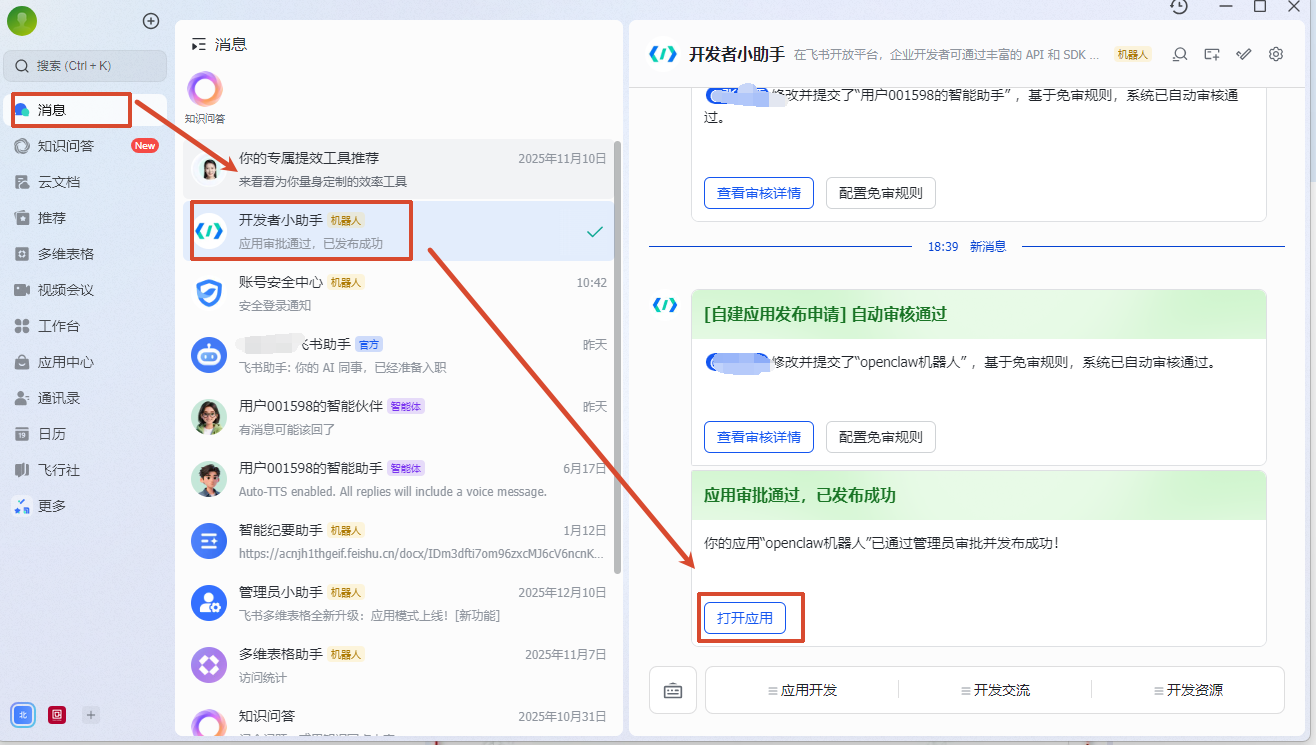1316x745 pixels.
Task: Click the 机器人 tag in chat header
Action: [1134, 54]
